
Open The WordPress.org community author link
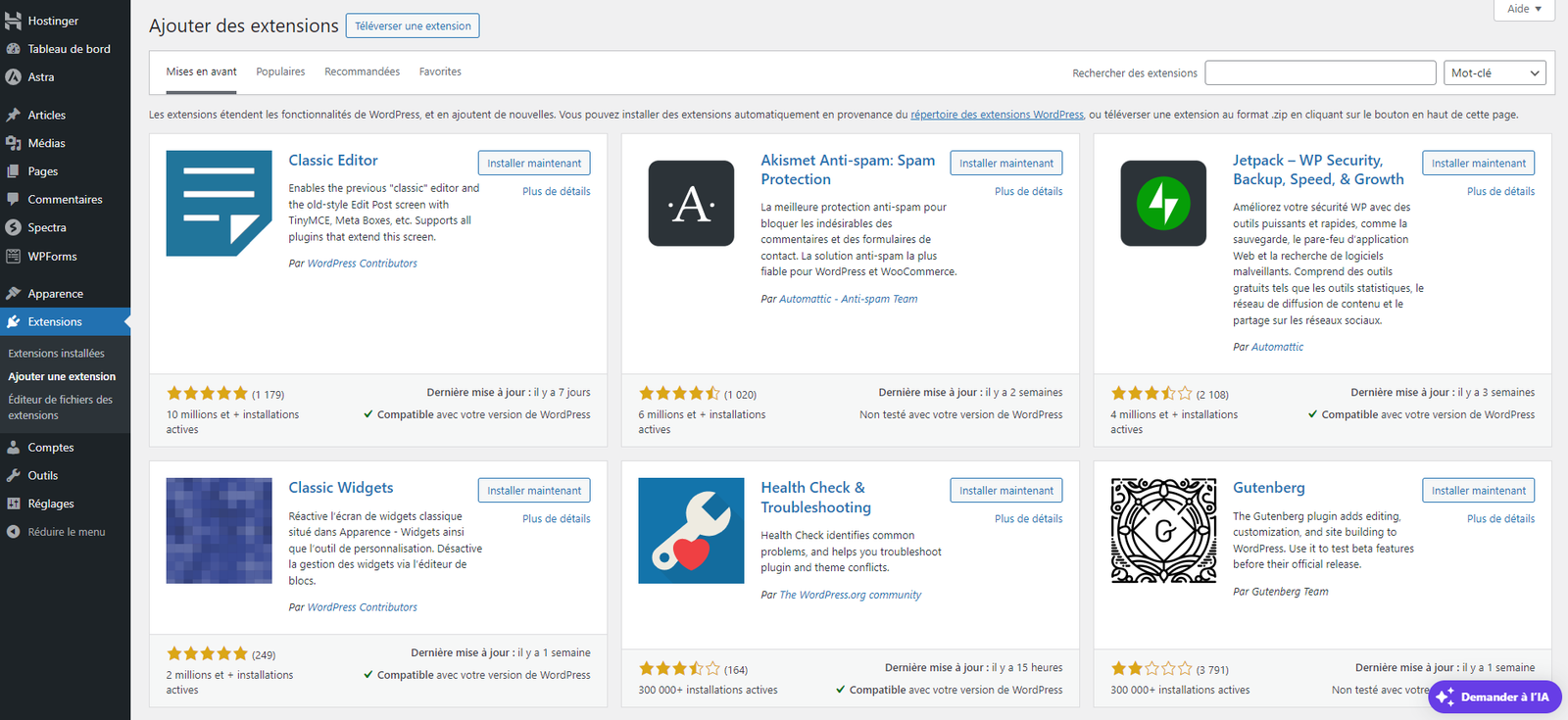(850, 596)
